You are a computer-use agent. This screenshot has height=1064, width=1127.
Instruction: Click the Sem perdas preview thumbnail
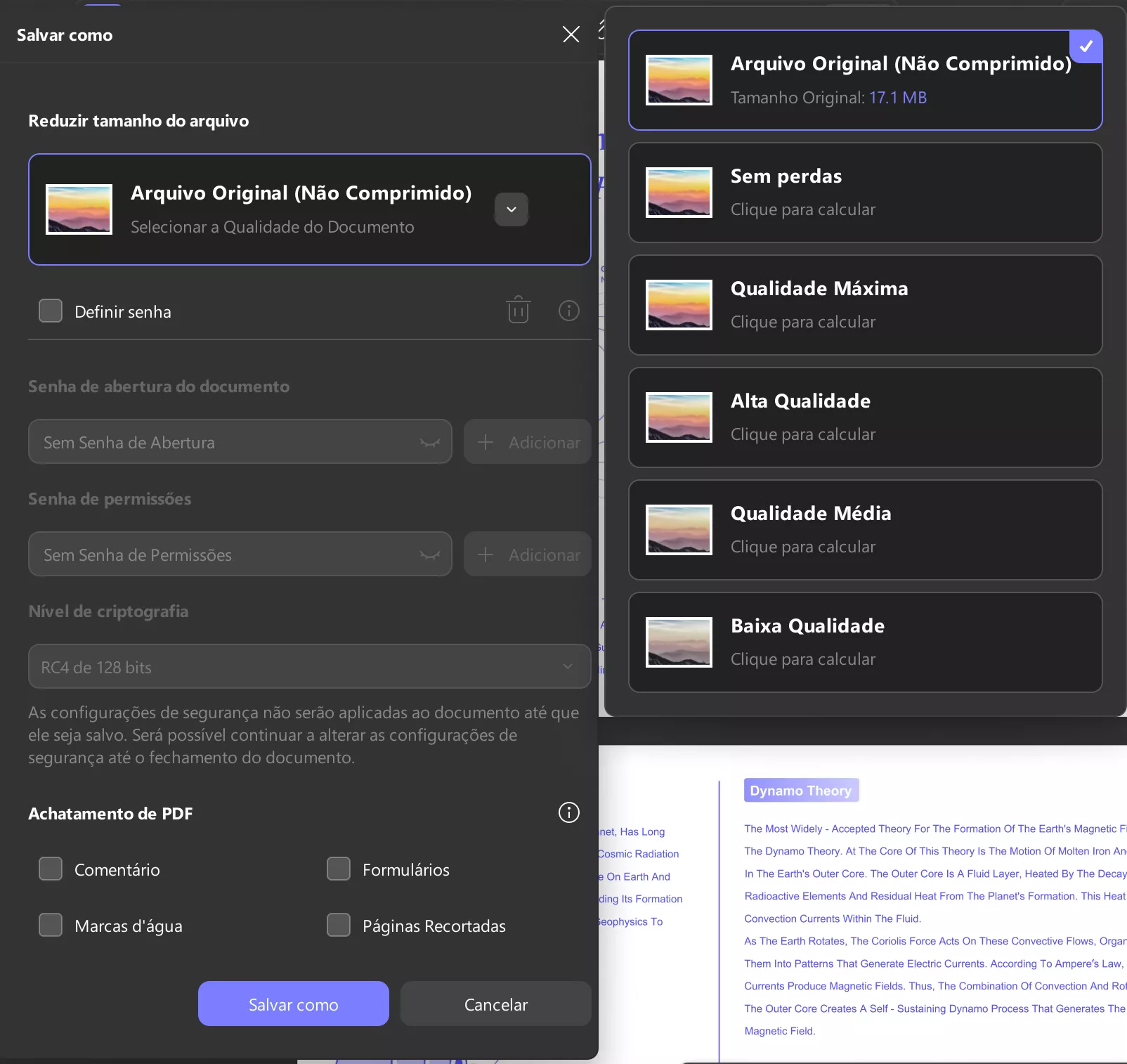click(x=679, y=193)
